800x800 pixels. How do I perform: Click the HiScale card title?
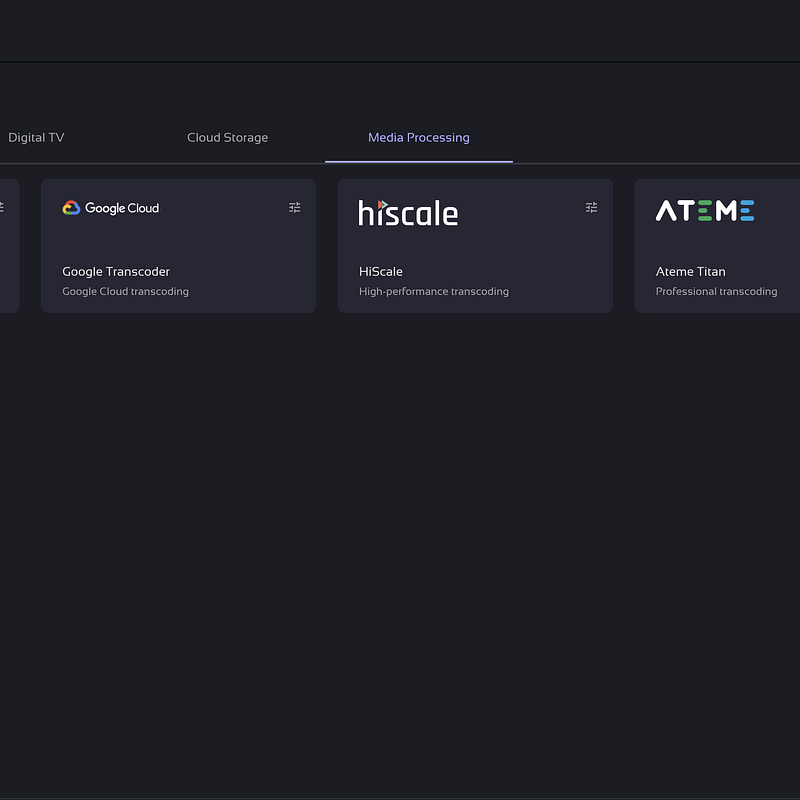381,272
